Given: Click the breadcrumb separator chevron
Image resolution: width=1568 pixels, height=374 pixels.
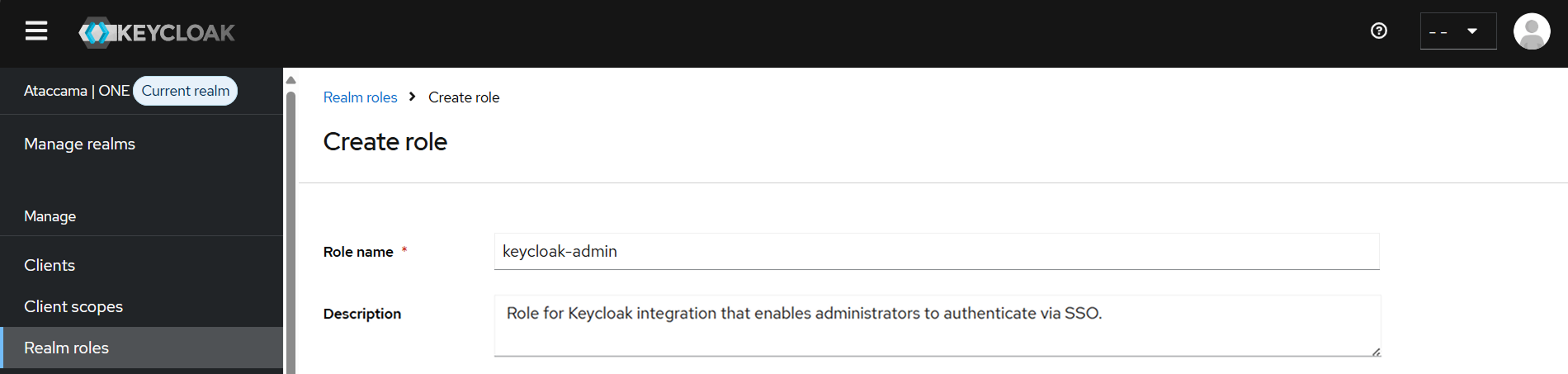Looking at the screenshot, I should [x=412, y=97].
